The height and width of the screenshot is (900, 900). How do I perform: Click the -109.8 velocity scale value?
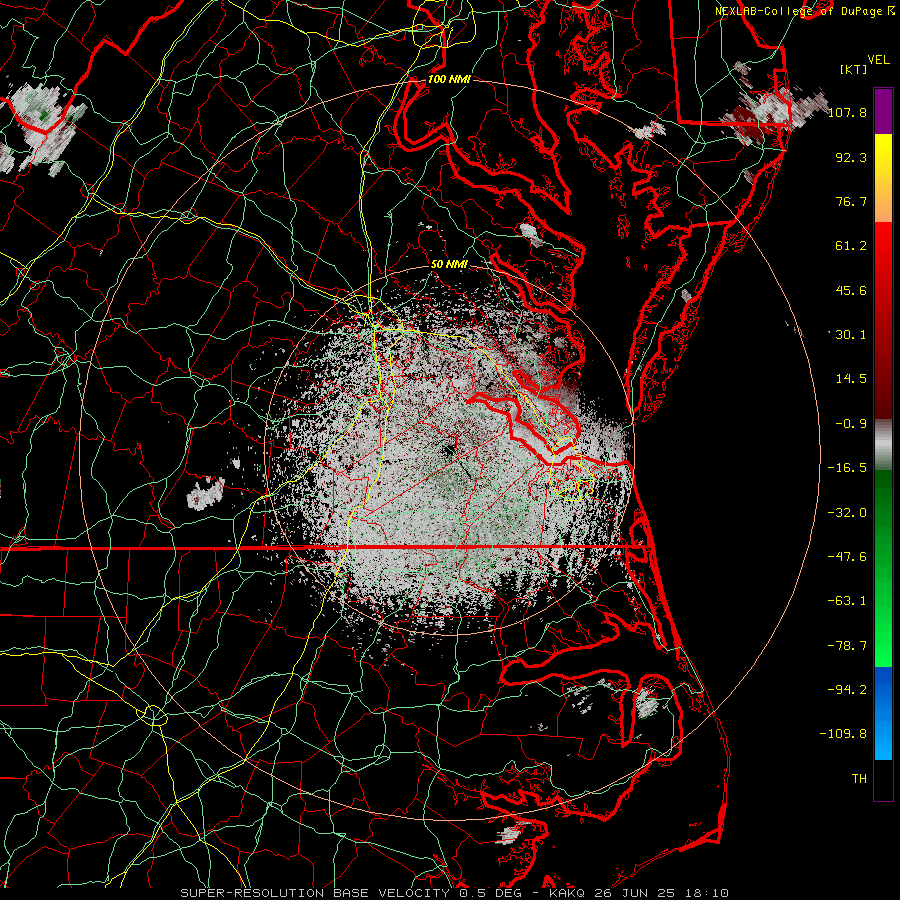843,734
